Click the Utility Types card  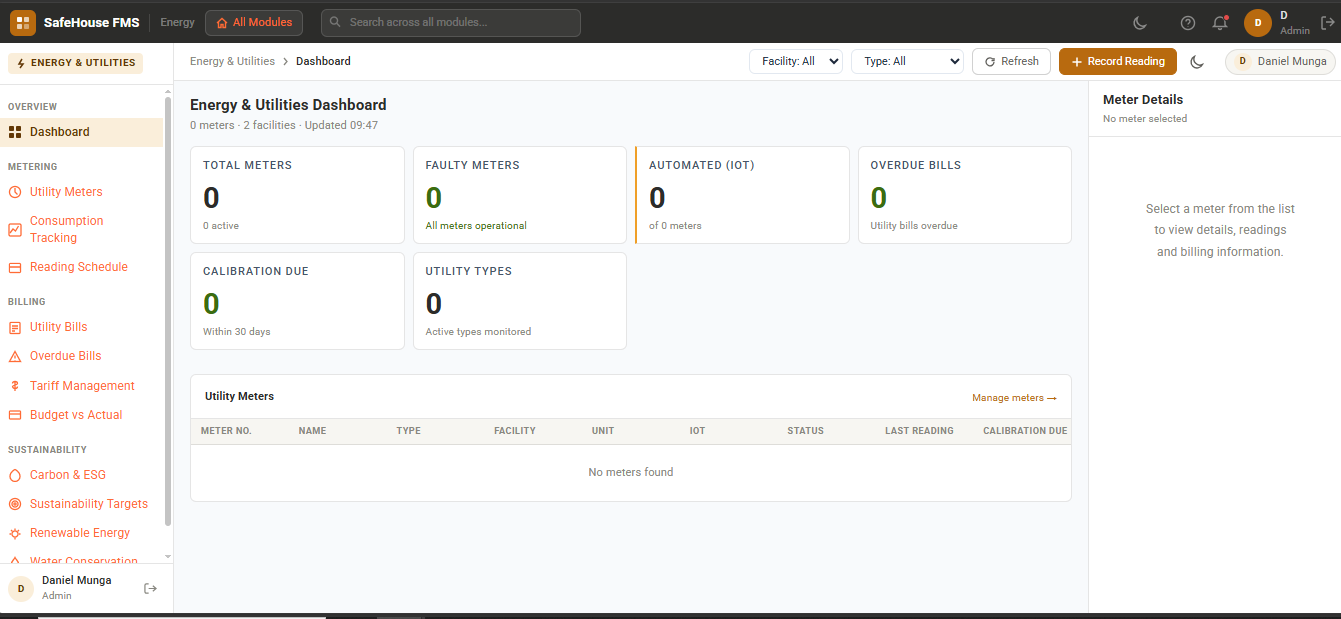(520, 301)
